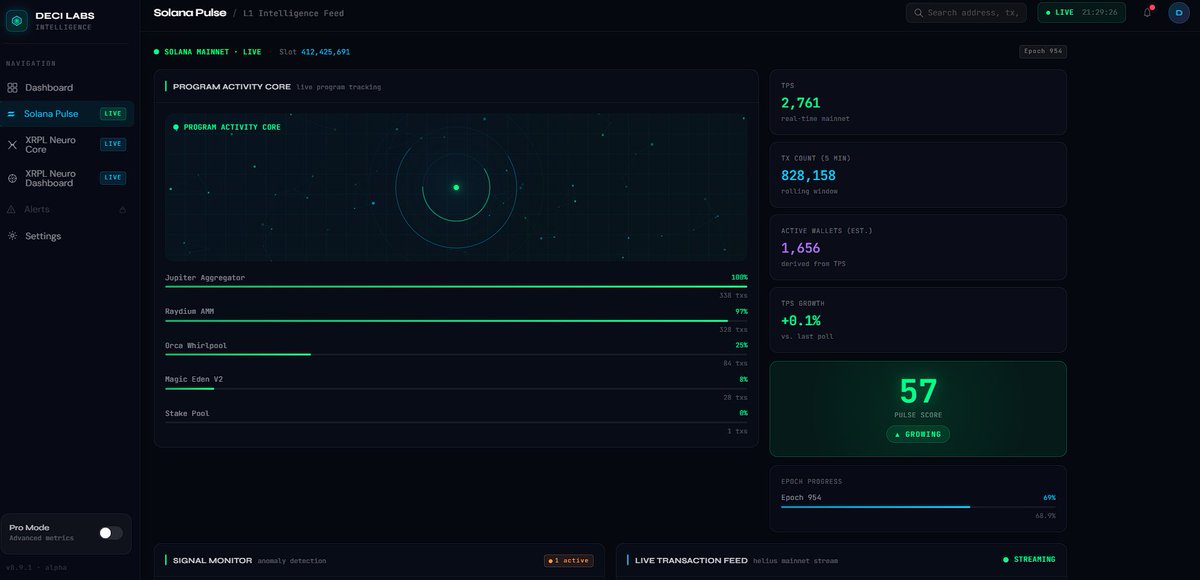Click the XRPL Neuro Dashboard globe icon
This screenshot has width=1200, height=580.
point(12,178)
